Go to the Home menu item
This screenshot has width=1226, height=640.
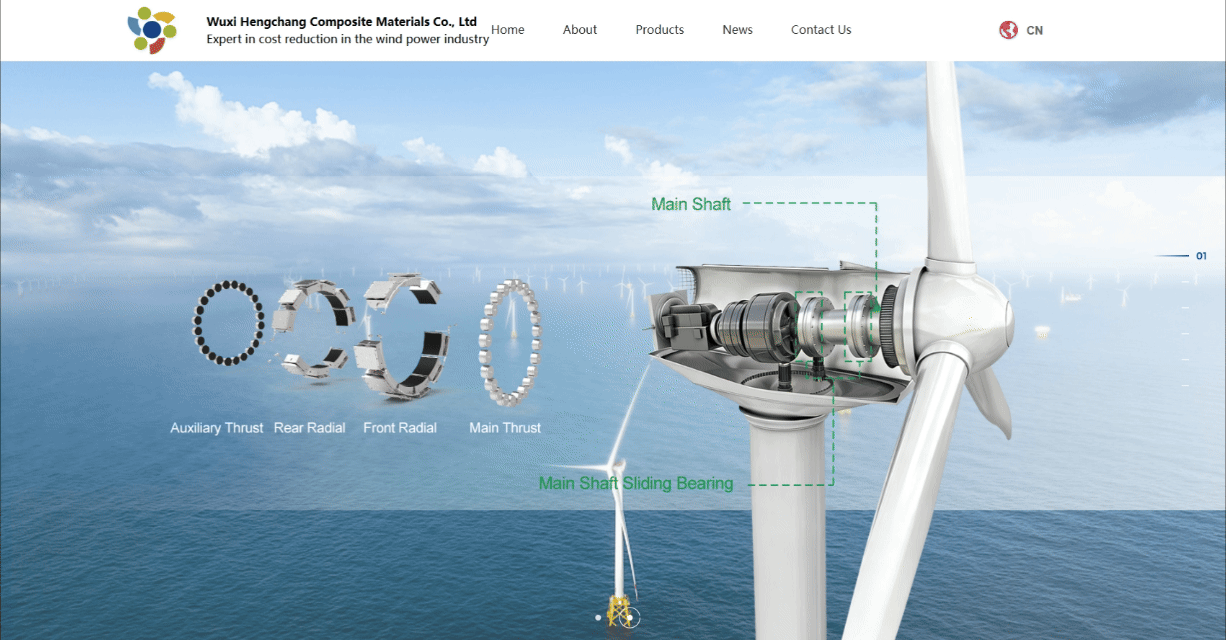pos(508,30)
